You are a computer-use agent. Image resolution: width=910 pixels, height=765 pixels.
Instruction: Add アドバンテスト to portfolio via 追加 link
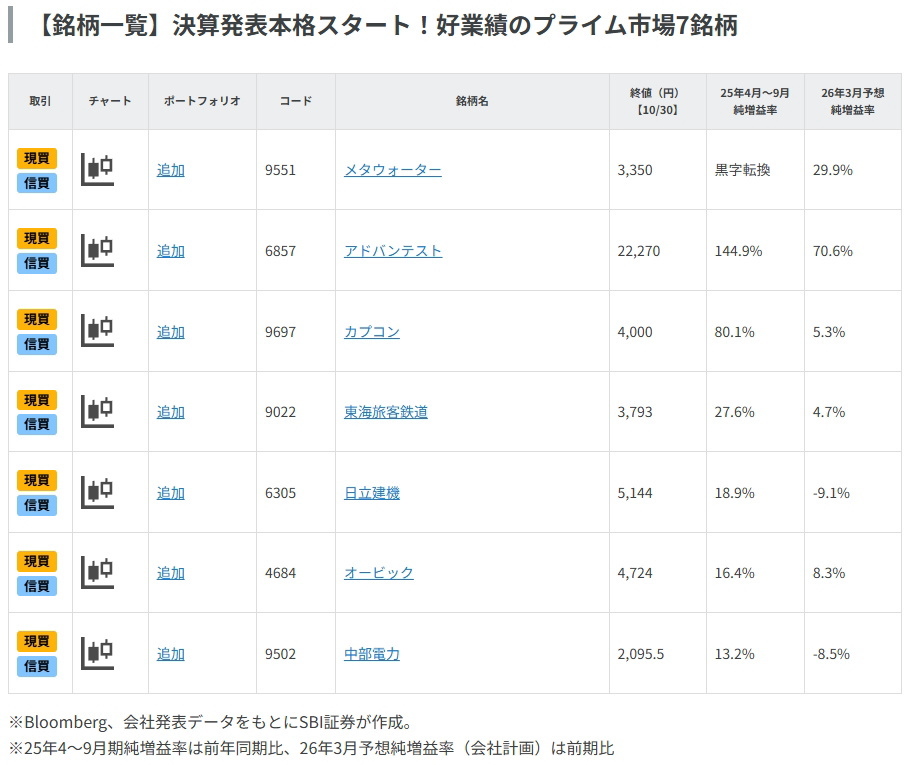coord(170,250)
